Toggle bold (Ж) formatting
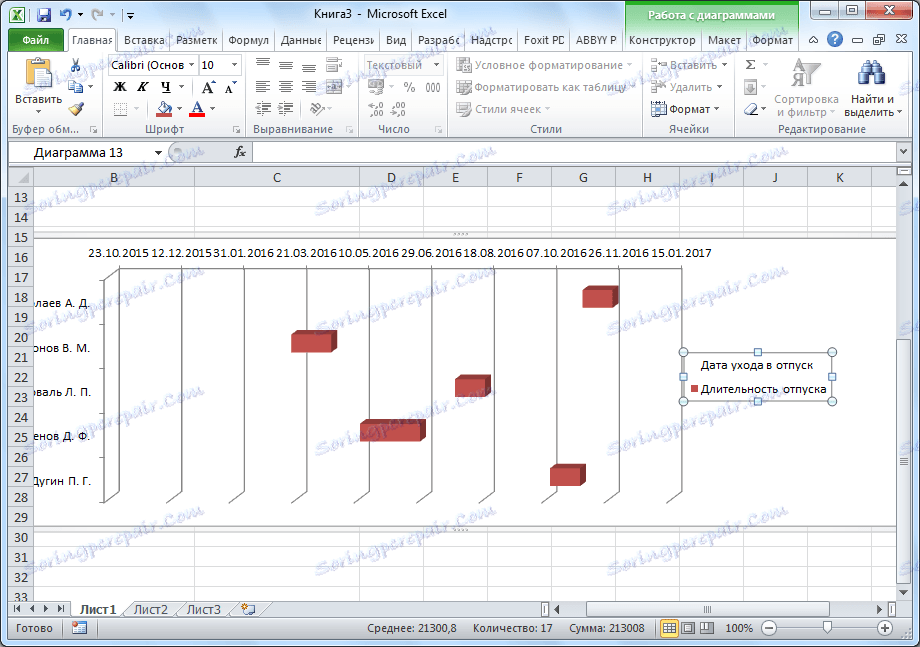 (120, 87)
